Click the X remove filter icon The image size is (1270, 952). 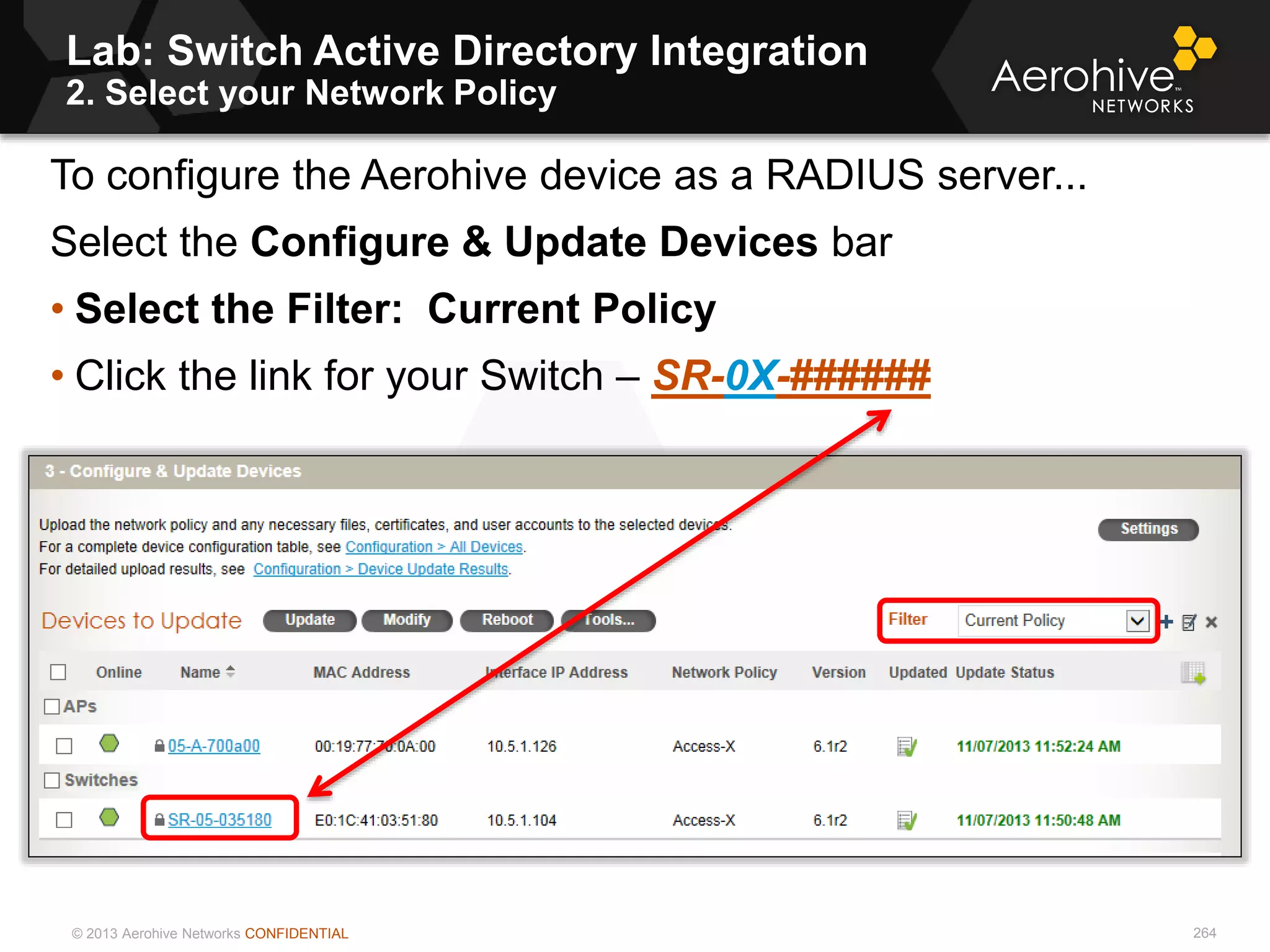(x=1211, y=622)
